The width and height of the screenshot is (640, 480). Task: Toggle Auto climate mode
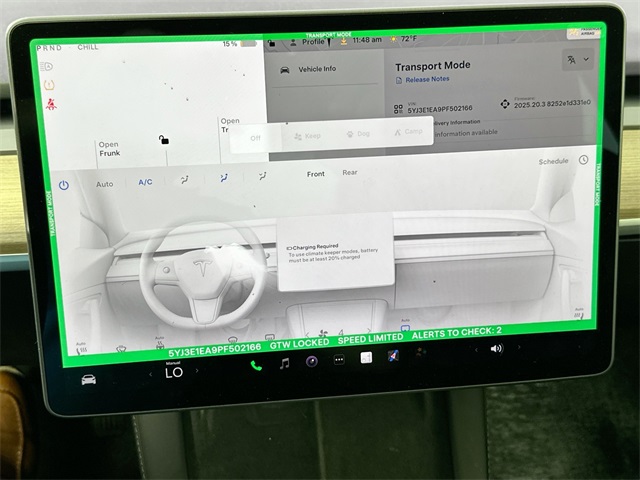point(104,184)
